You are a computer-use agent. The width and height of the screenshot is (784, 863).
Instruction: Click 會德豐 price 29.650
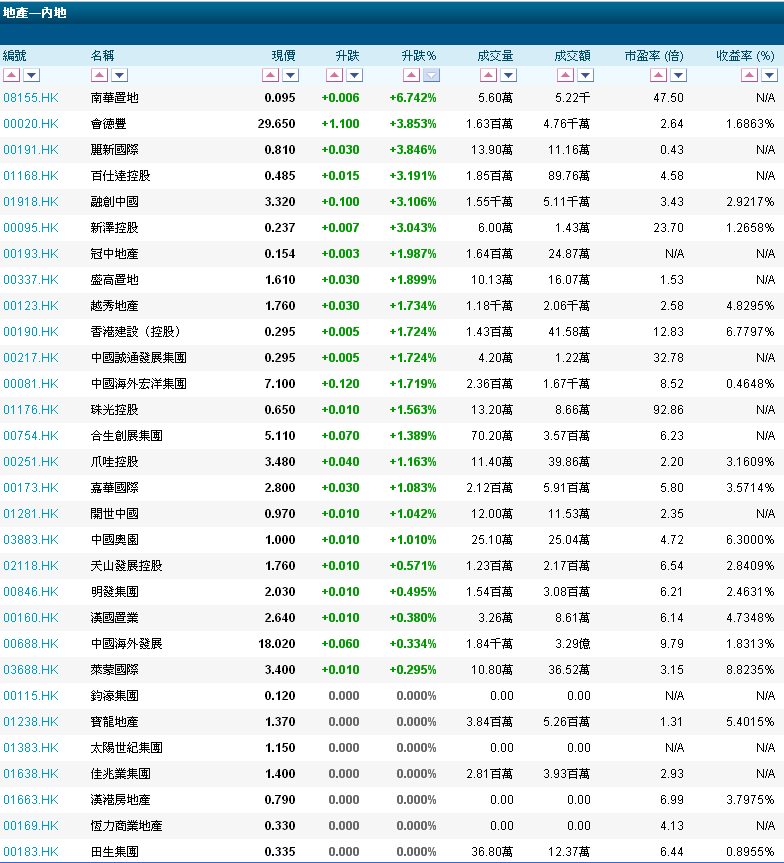pyautogui.click(x=276, y=124)
